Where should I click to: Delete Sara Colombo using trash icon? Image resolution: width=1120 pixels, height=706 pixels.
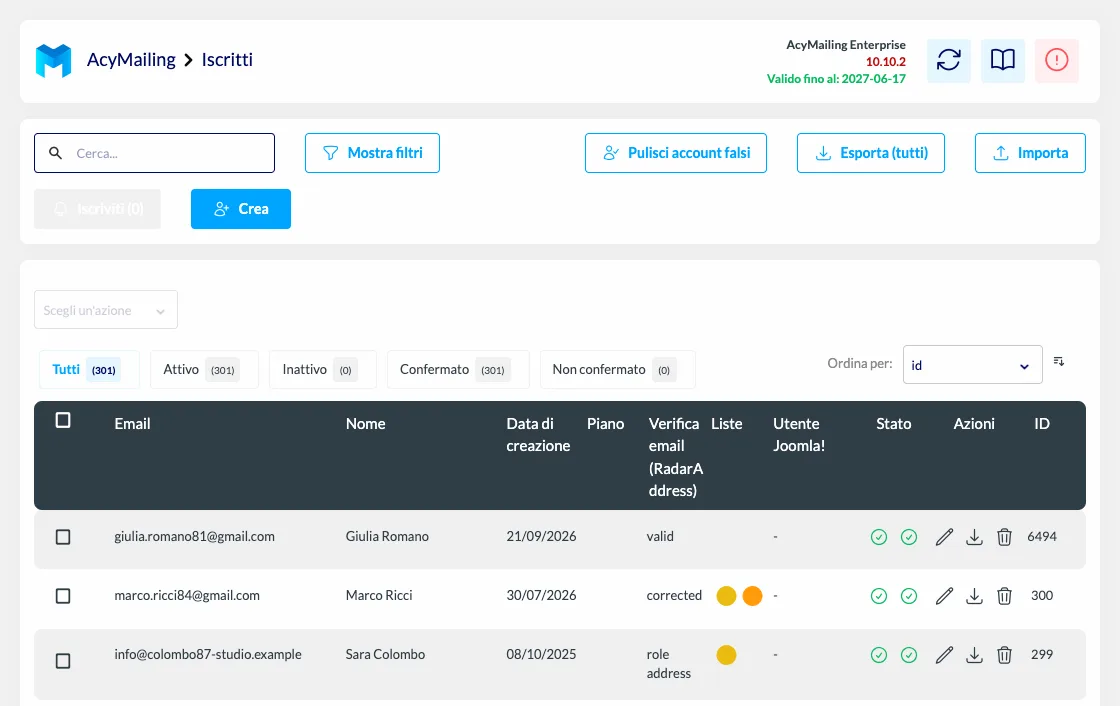point(1004,655)
